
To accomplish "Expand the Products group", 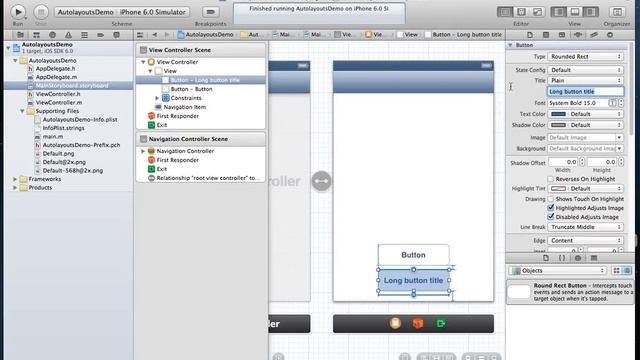I will coord(15,188).
